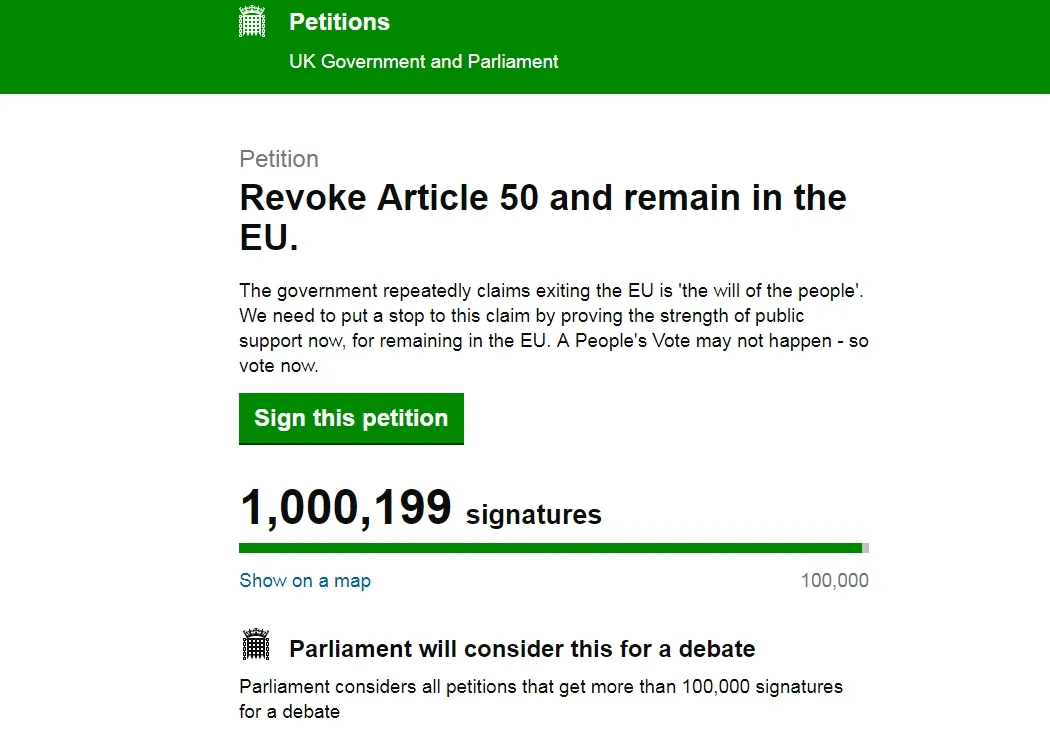Open the 'Show on a map' link
The height and width of the screenshot is (732, 1050).
pos(305,580)
